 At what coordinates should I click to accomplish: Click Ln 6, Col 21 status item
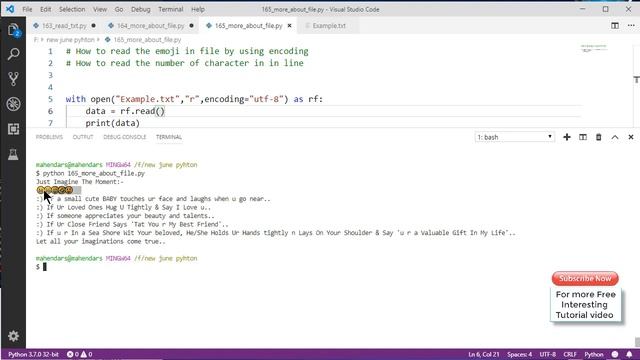click(484, 354)
